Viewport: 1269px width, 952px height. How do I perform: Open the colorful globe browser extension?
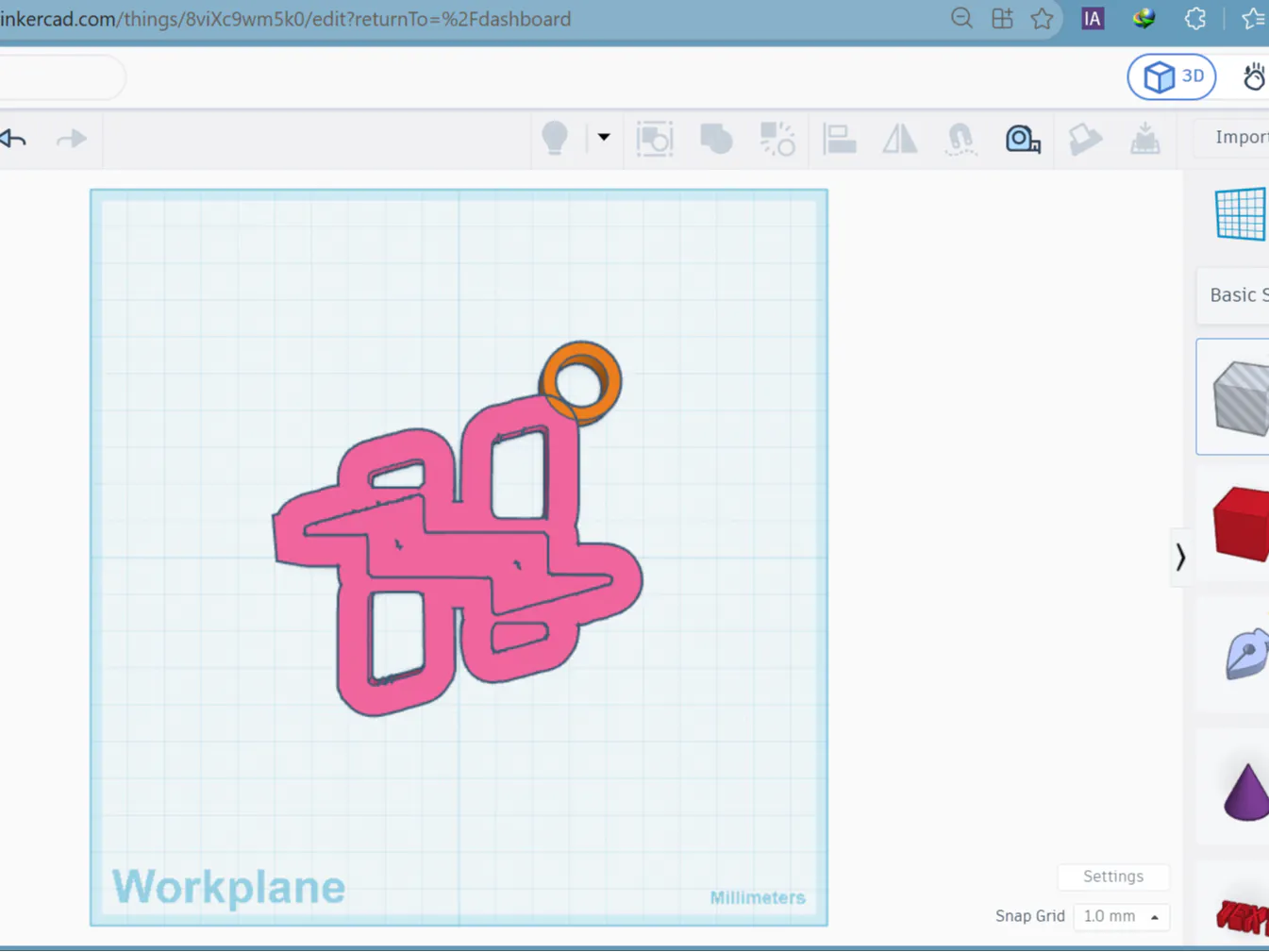click(1144, 18)
